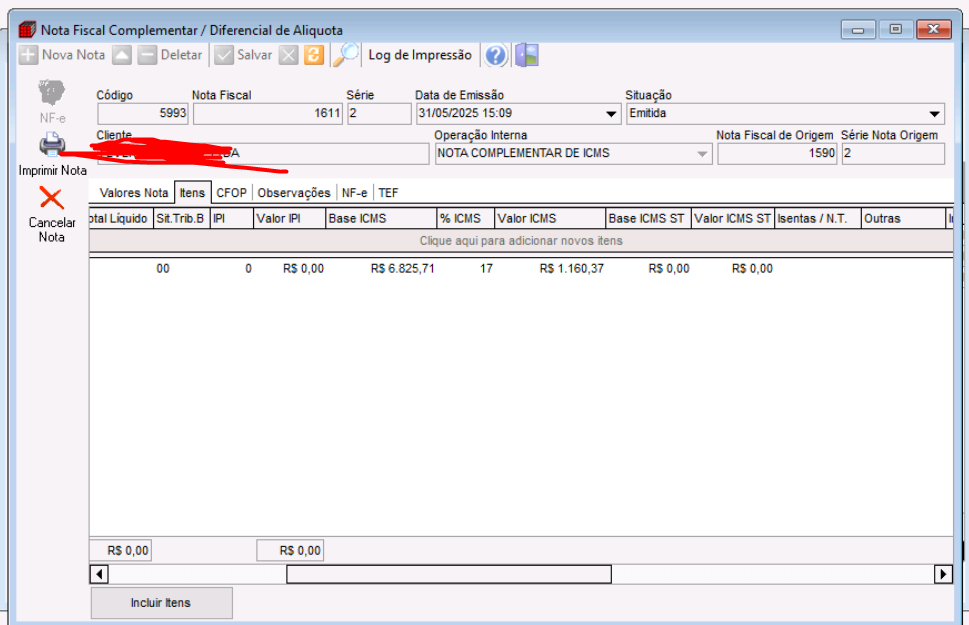This screenshot has width=969, height=625.
Task: Select the Itens tab
Action: point(192,193)
